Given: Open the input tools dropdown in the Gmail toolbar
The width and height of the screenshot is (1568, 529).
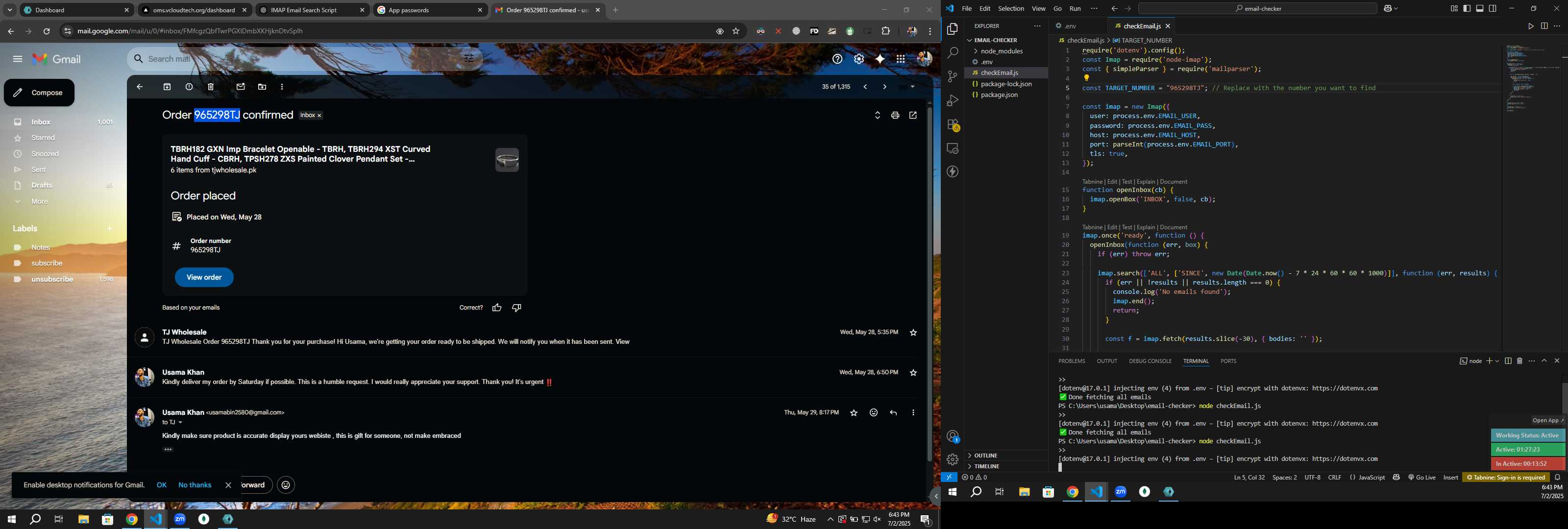Looking at the screenshot, I should 912,87.
